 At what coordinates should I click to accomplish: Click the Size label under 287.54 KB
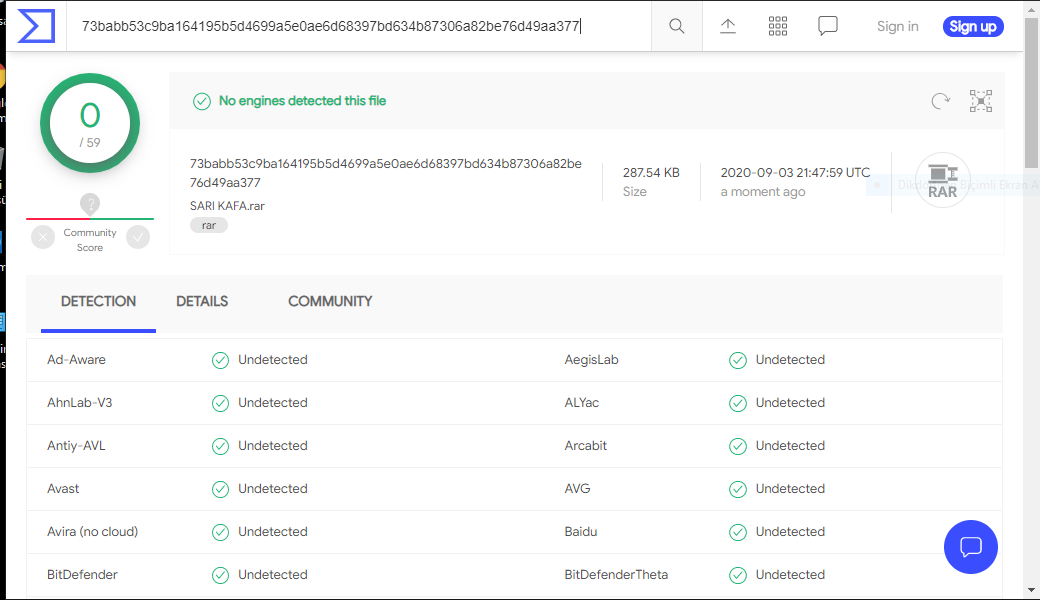point(635,192)
